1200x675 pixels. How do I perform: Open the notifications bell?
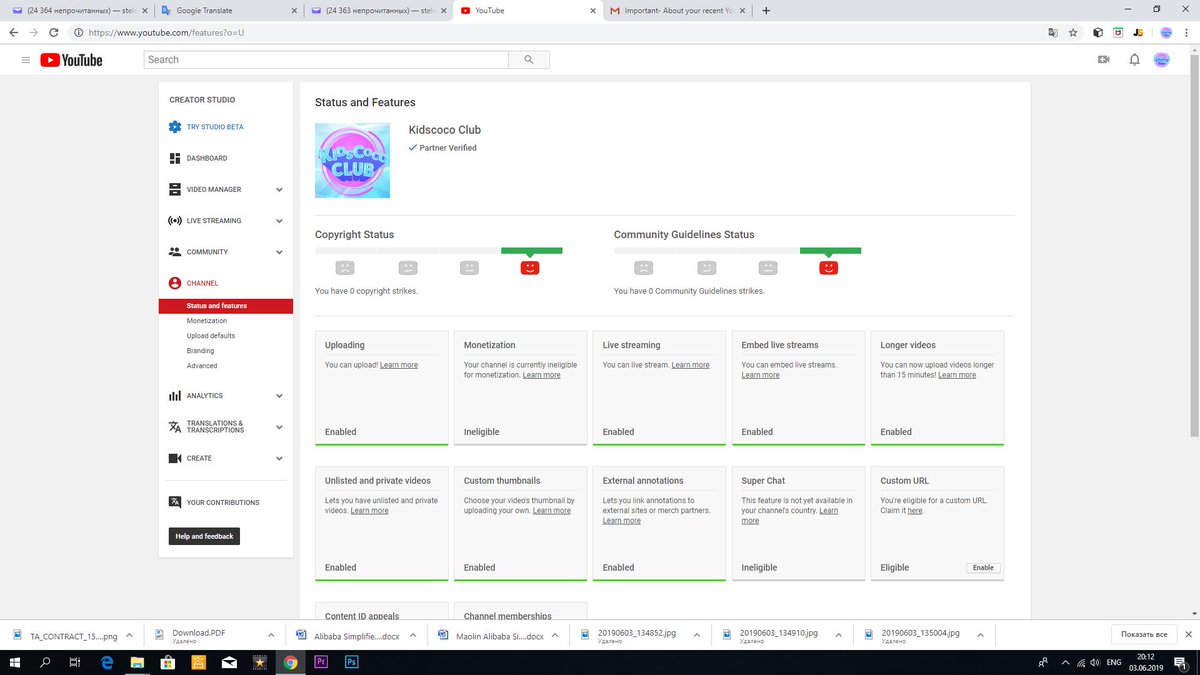click(x=1134, y=60)
